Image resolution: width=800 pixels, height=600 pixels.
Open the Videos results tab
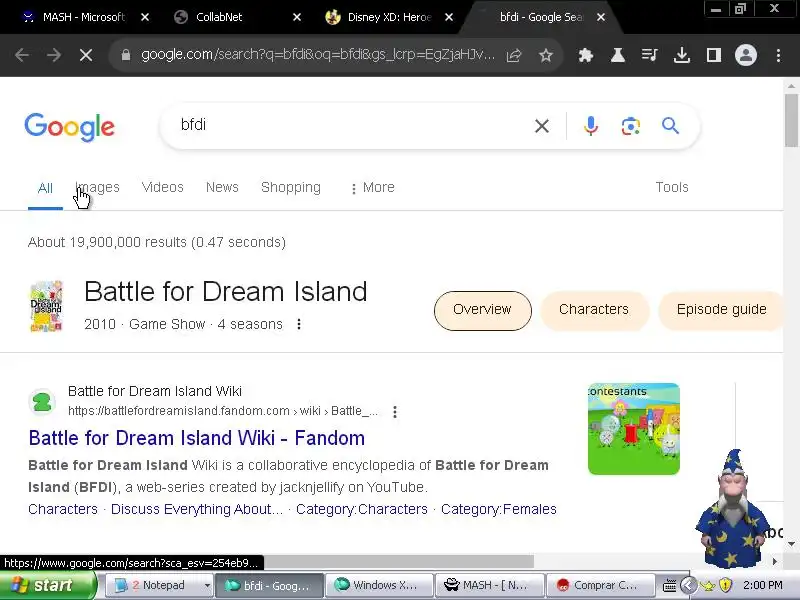coord(162,187)
